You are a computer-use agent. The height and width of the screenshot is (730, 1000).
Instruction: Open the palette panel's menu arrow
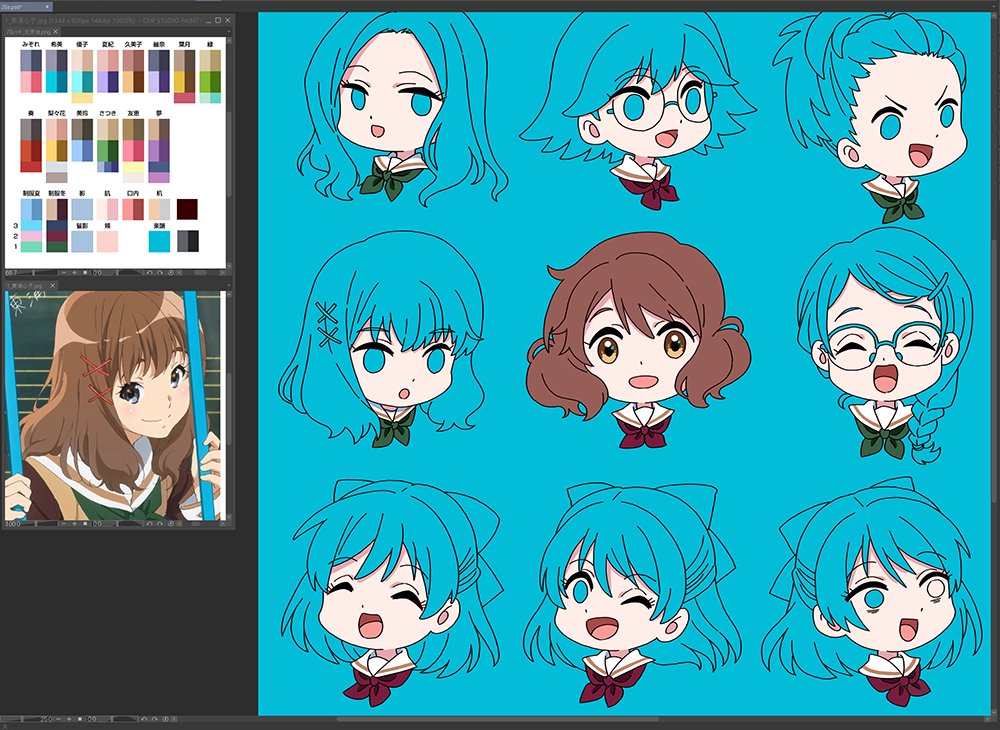coord(230,31)
